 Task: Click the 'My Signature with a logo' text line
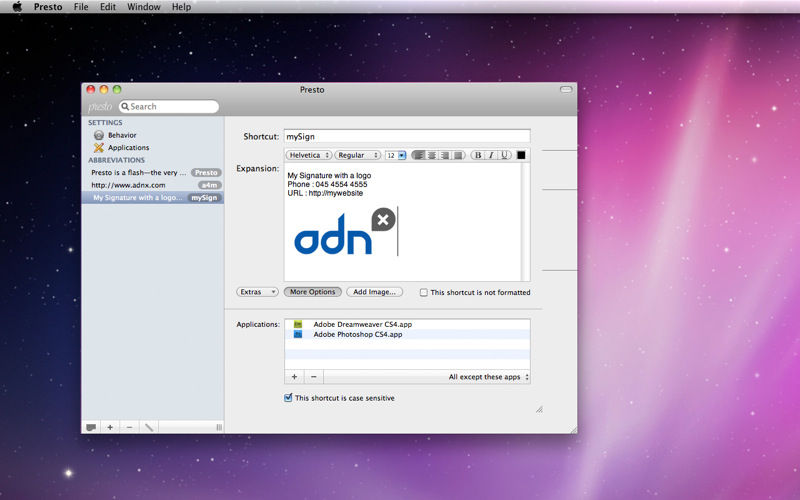[x=329, y=175]
